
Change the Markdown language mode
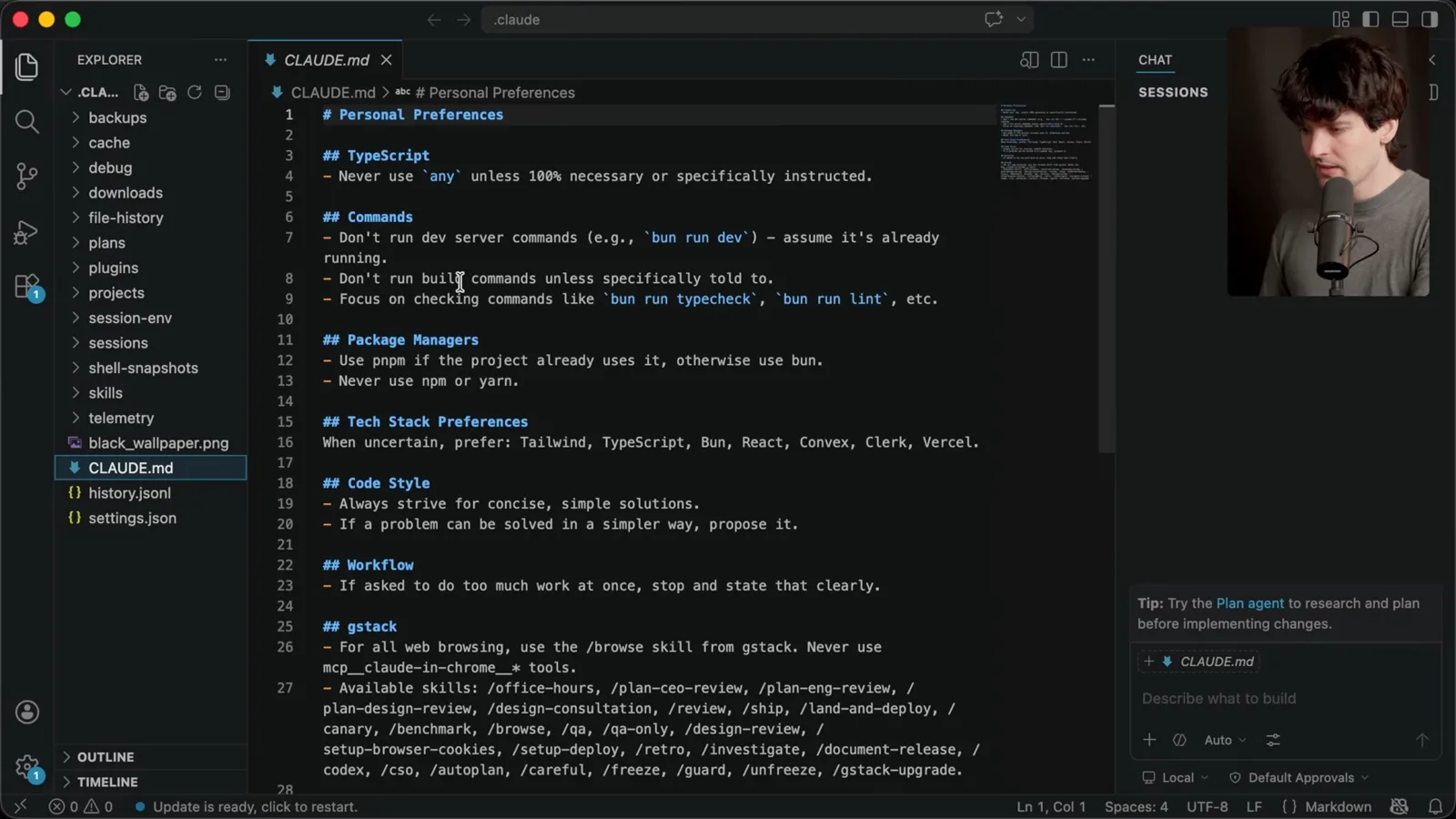1338,806
